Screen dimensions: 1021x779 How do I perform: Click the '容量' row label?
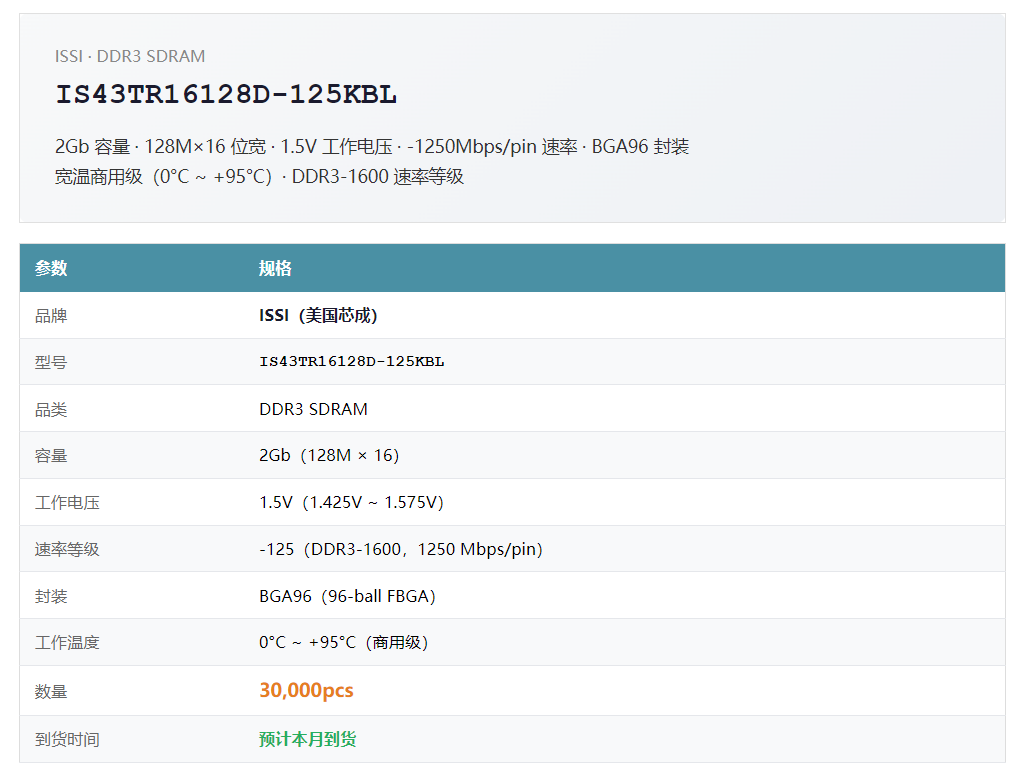pos(51,456)
